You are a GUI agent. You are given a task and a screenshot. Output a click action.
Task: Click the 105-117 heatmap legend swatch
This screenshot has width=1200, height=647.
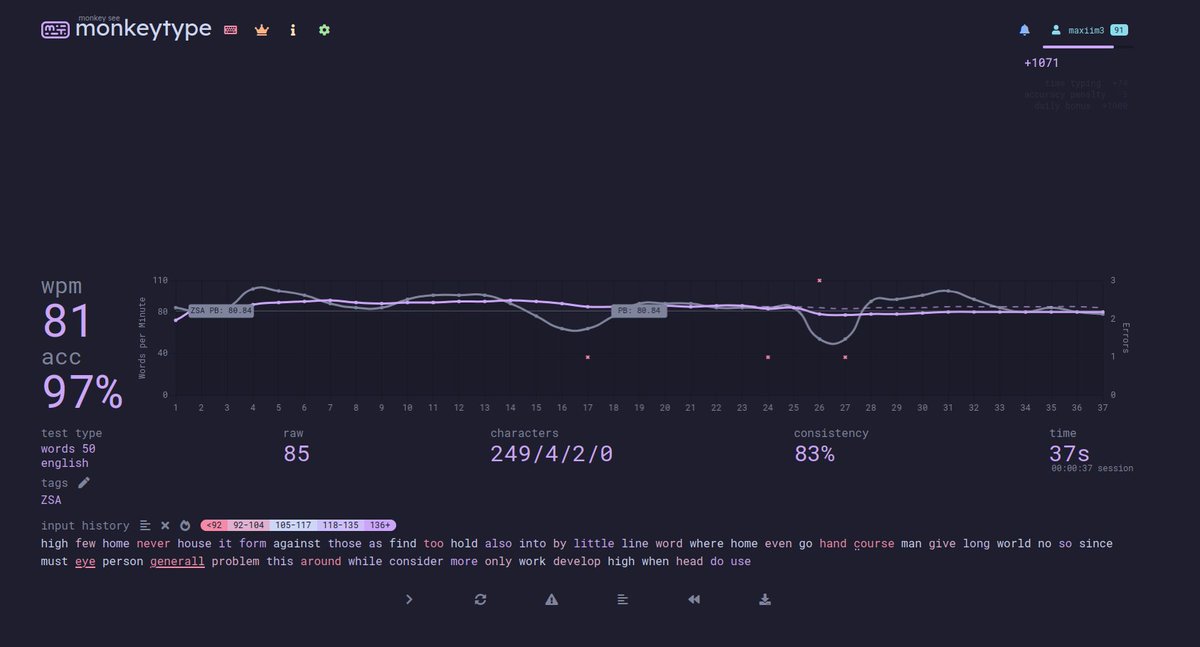point(294,525)
